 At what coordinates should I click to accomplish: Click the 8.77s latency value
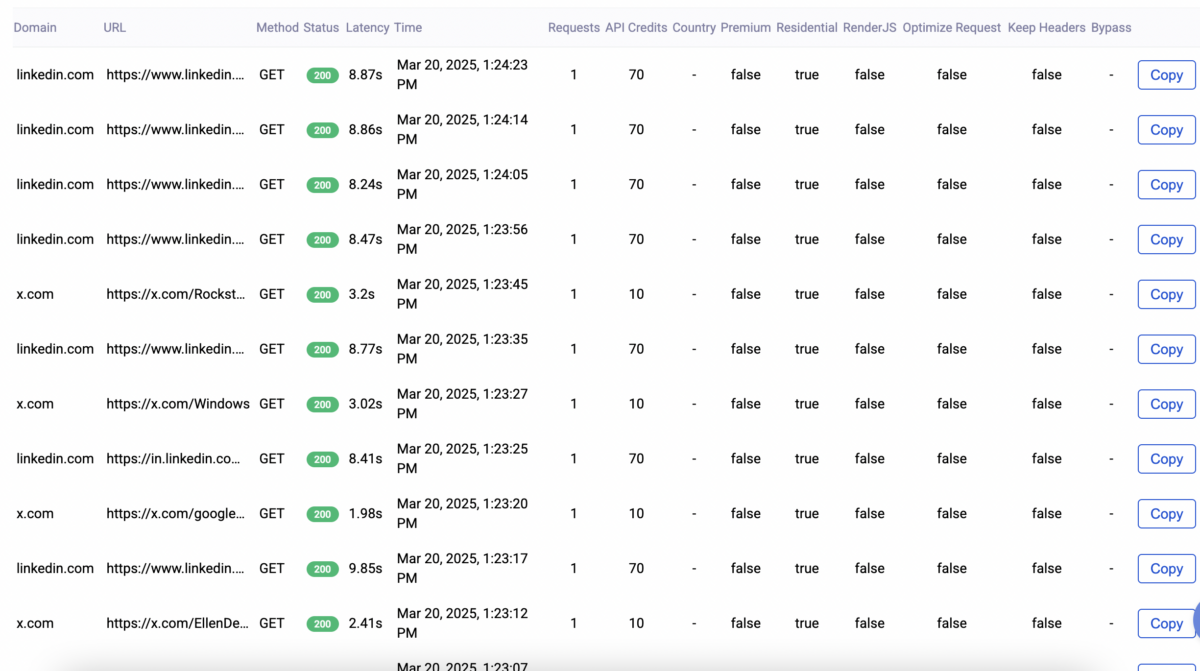click(365, 349)
